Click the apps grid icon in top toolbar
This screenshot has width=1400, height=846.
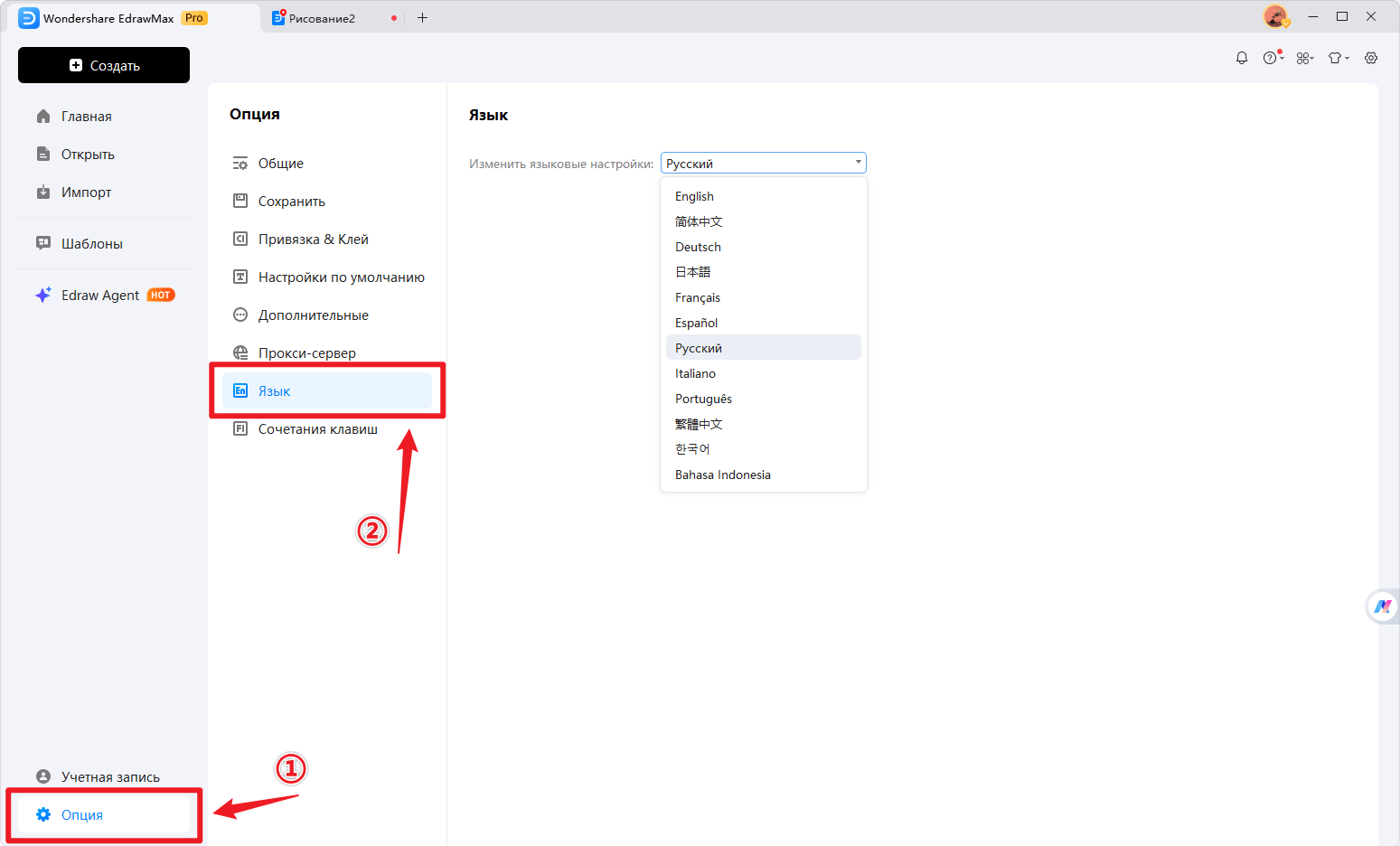[x=1304, y=58]
